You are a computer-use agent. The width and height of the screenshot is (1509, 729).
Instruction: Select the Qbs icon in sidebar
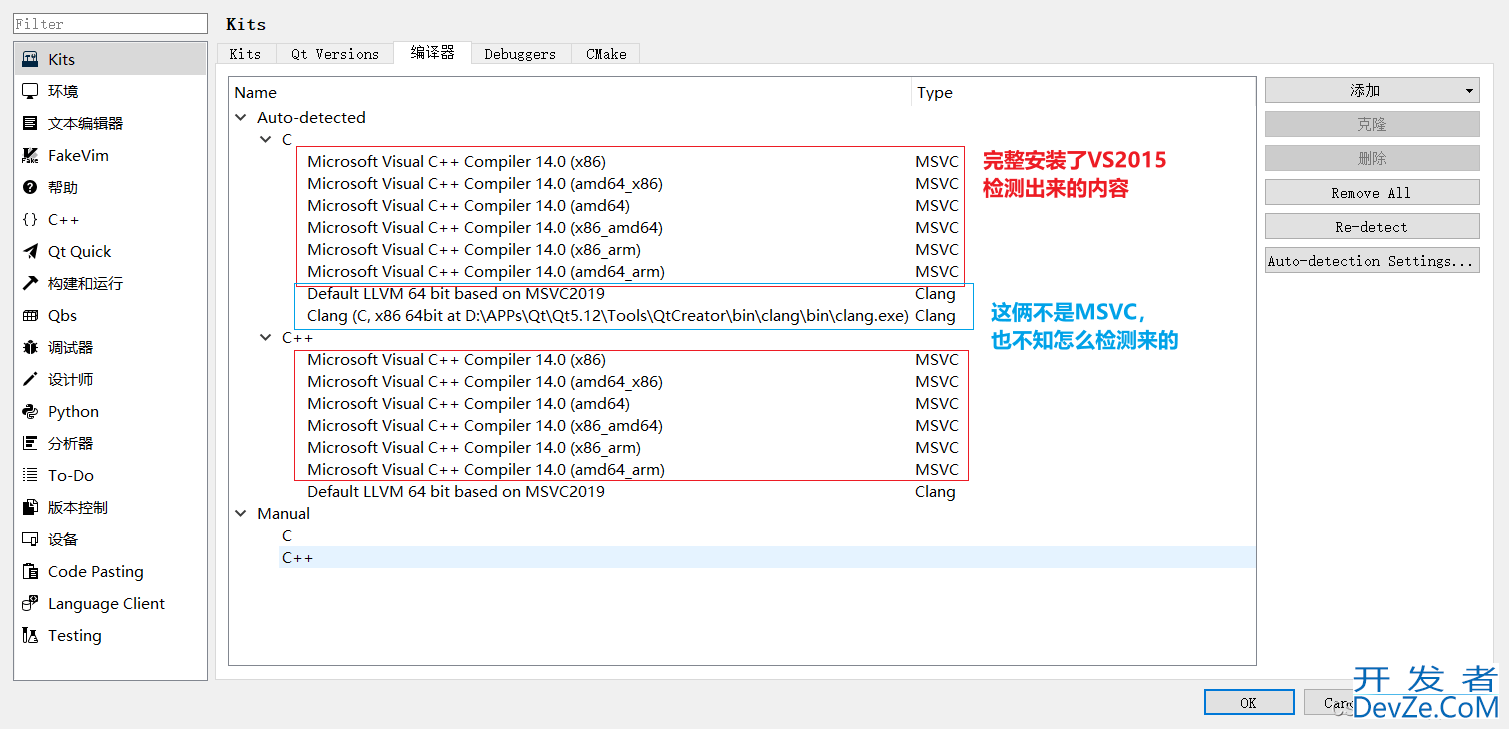[x=30, y=316]
